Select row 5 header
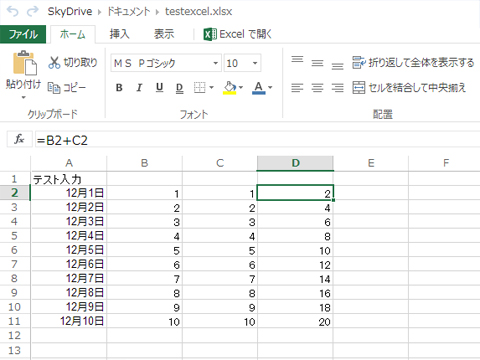This screenshot has height=360, width=480. pos(14,236)
